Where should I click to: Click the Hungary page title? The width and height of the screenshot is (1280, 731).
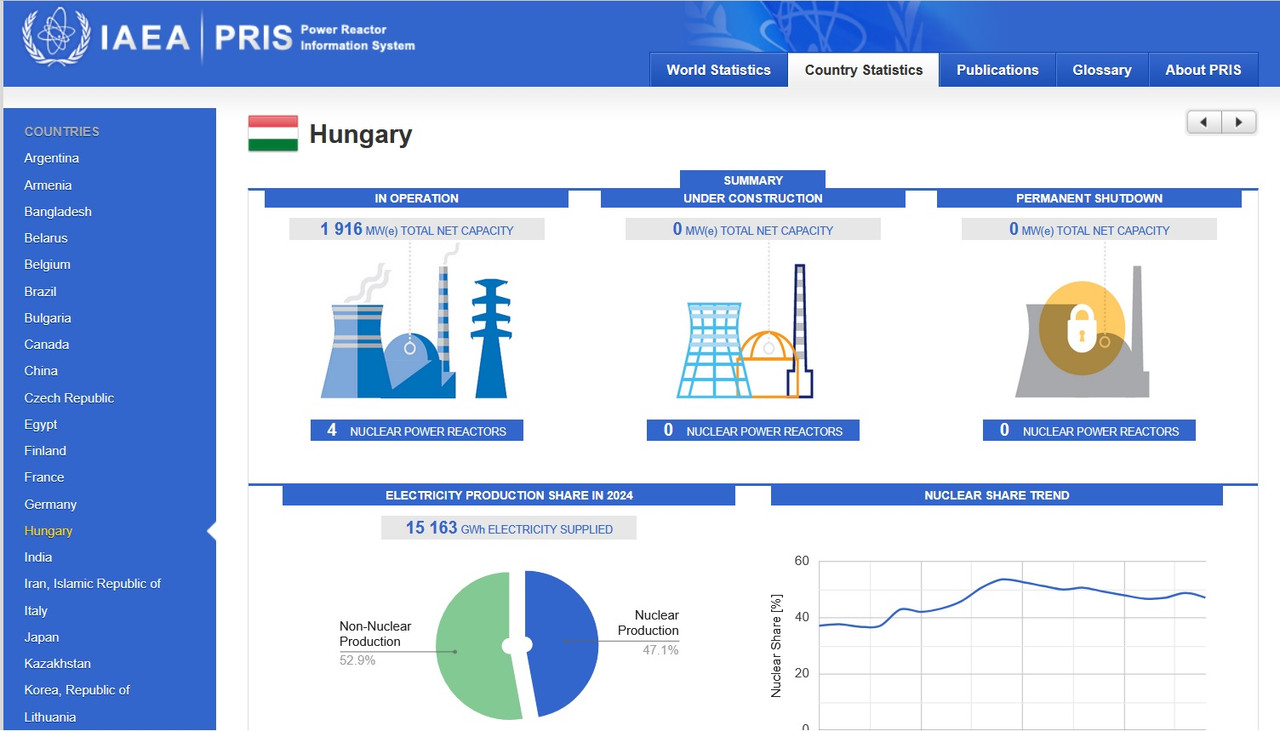pyautogui.click(x=361, y=134)
